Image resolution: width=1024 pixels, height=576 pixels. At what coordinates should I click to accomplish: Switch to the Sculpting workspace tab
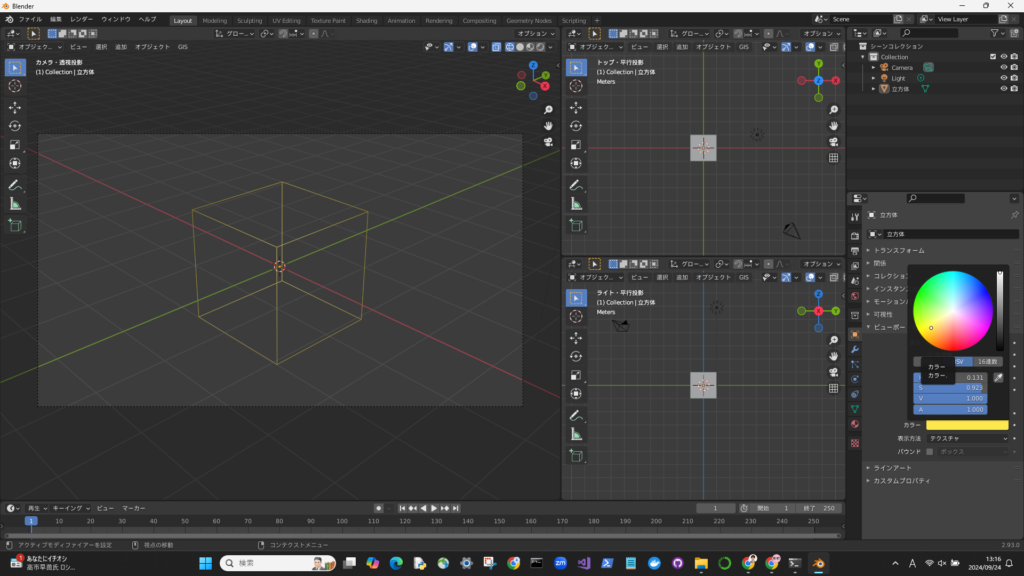click(251, 20)
